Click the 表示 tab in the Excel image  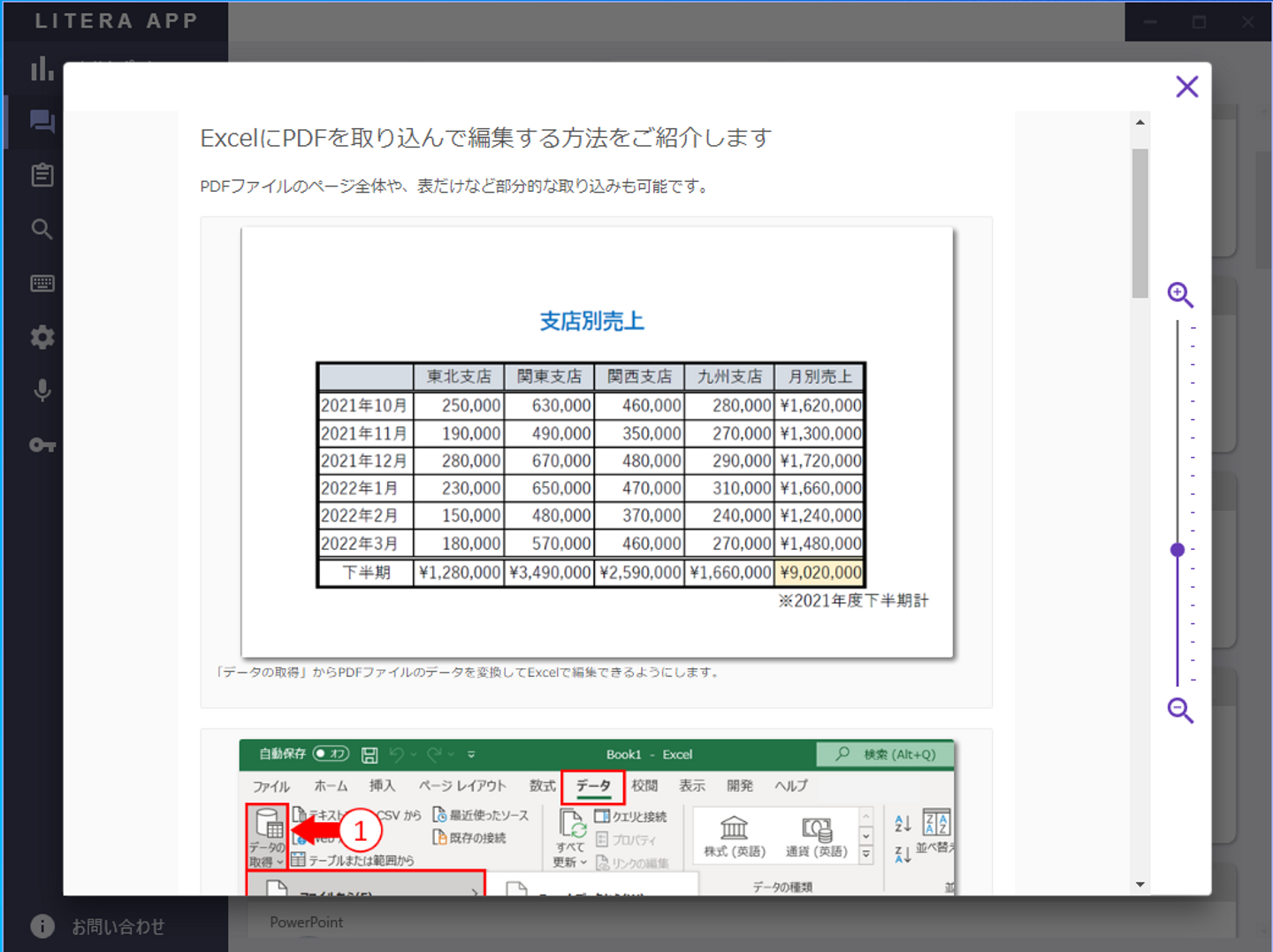(692, 786)
